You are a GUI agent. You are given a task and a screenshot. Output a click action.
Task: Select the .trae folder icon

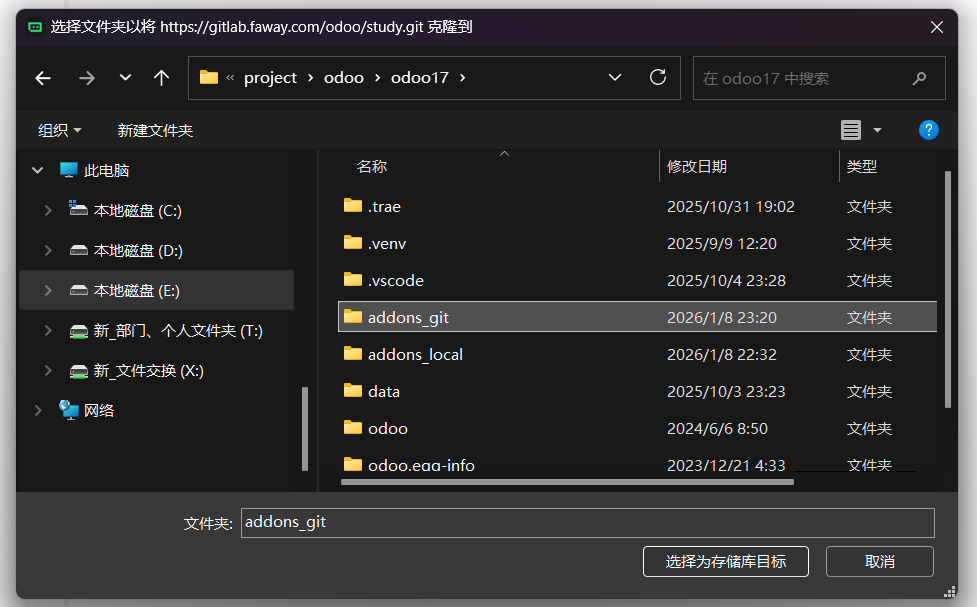click(x=352, y=206)
